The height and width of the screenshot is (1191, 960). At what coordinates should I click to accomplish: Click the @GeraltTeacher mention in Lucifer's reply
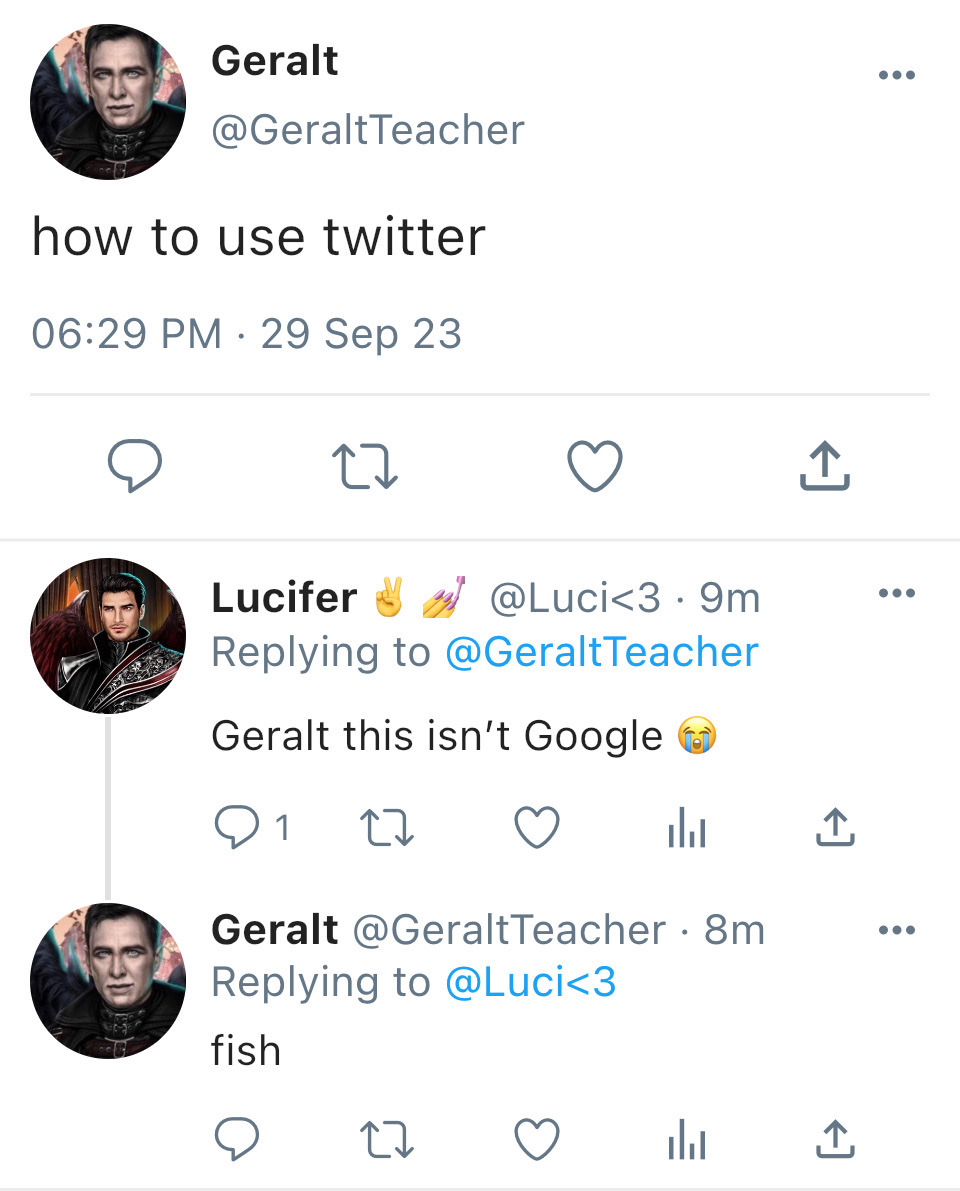coord(601,652)
